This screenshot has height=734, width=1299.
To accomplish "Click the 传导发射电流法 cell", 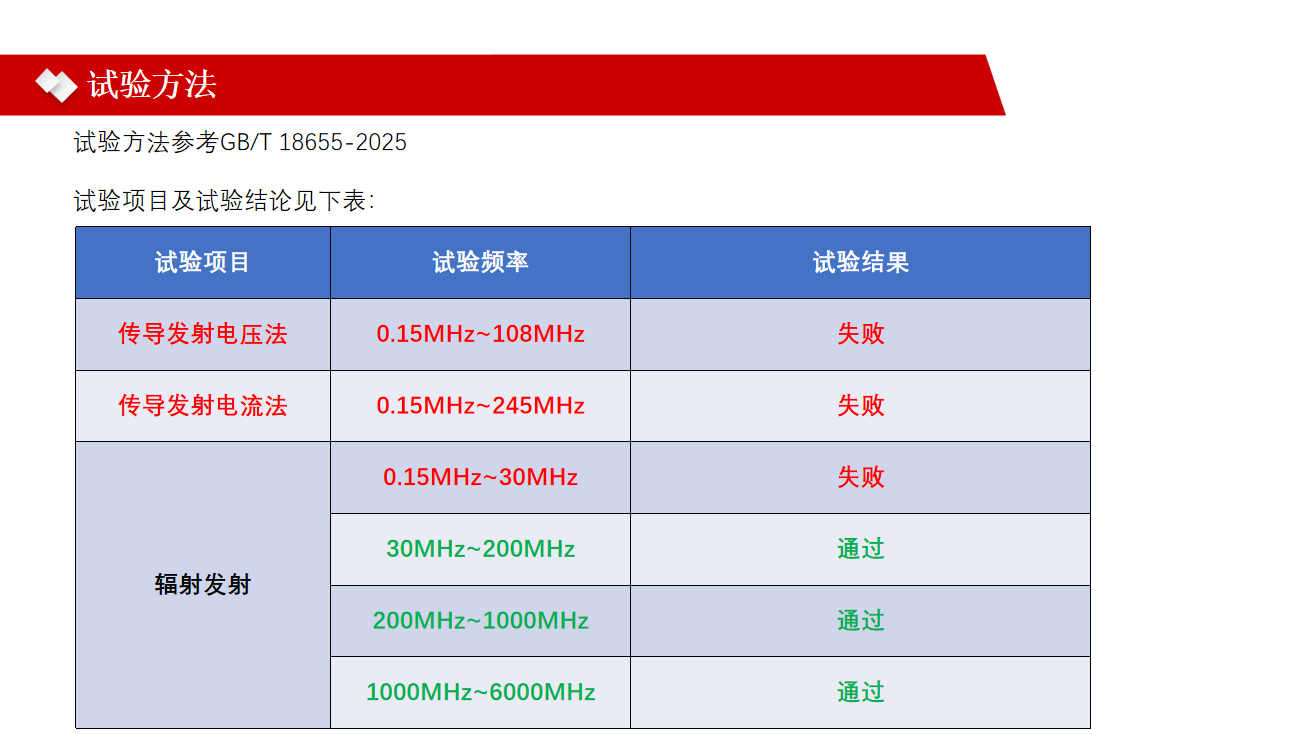I will coord(203,406).
